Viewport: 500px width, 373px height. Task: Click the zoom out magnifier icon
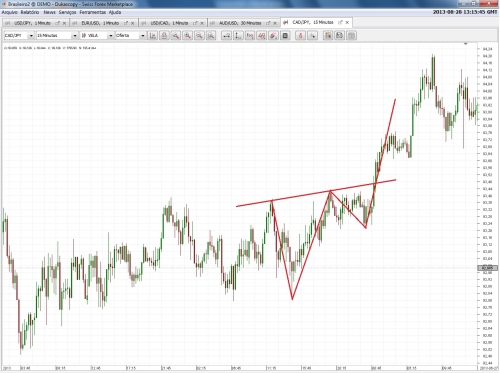point(199,35)
